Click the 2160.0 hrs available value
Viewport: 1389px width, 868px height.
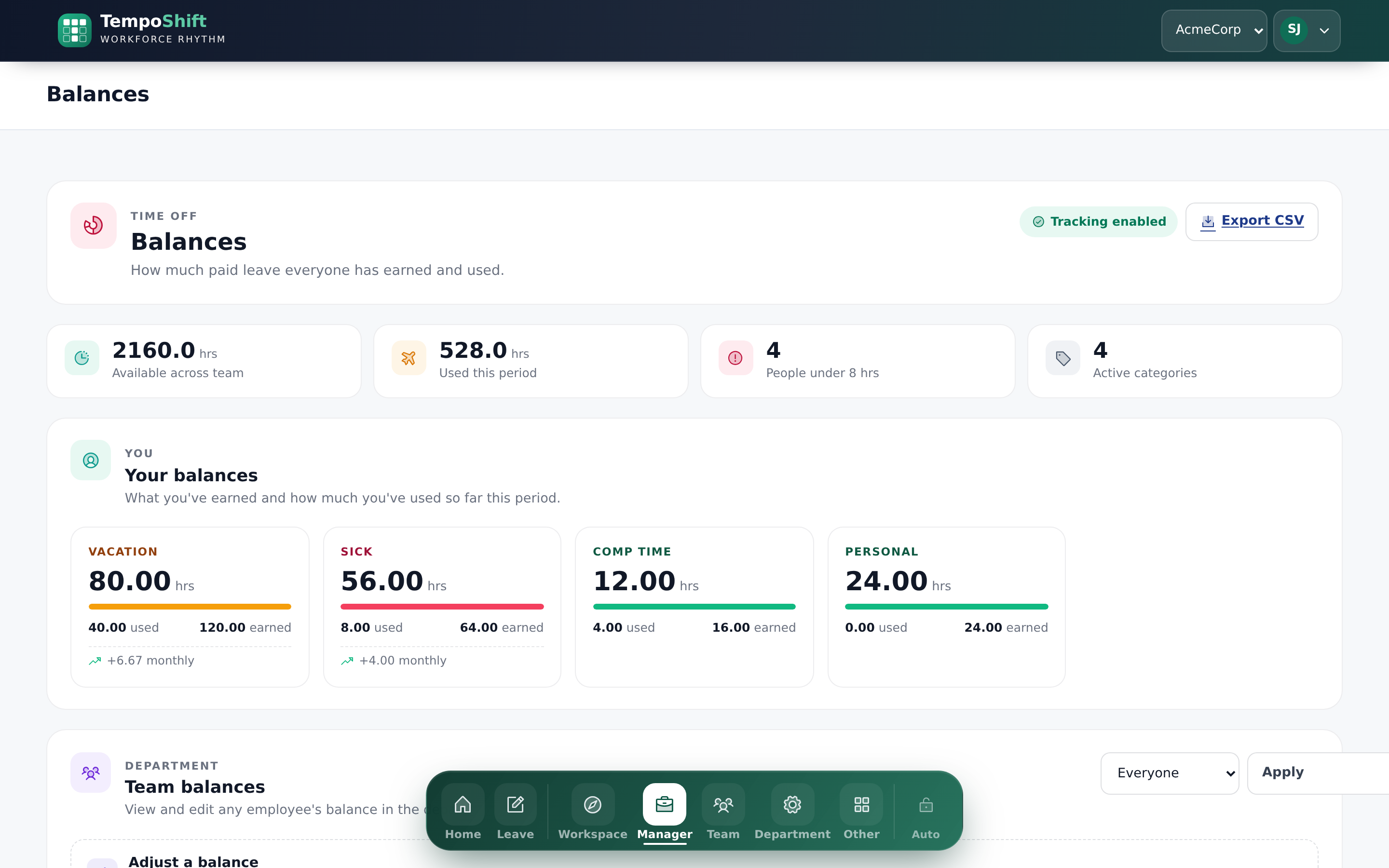pyautogui.click(x=165, y=350)
